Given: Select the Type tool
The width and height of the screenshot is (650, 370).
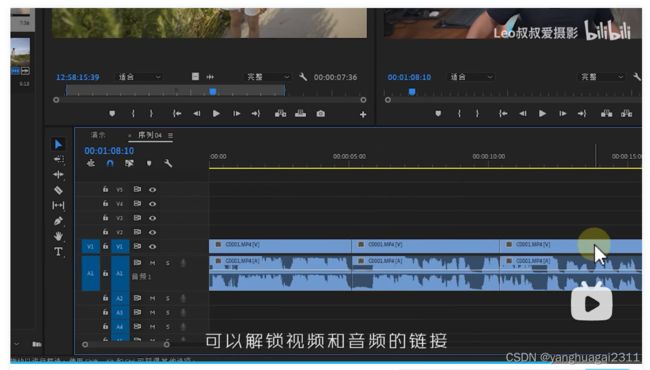Looking at the screenshot, I should tap(58, 252).
